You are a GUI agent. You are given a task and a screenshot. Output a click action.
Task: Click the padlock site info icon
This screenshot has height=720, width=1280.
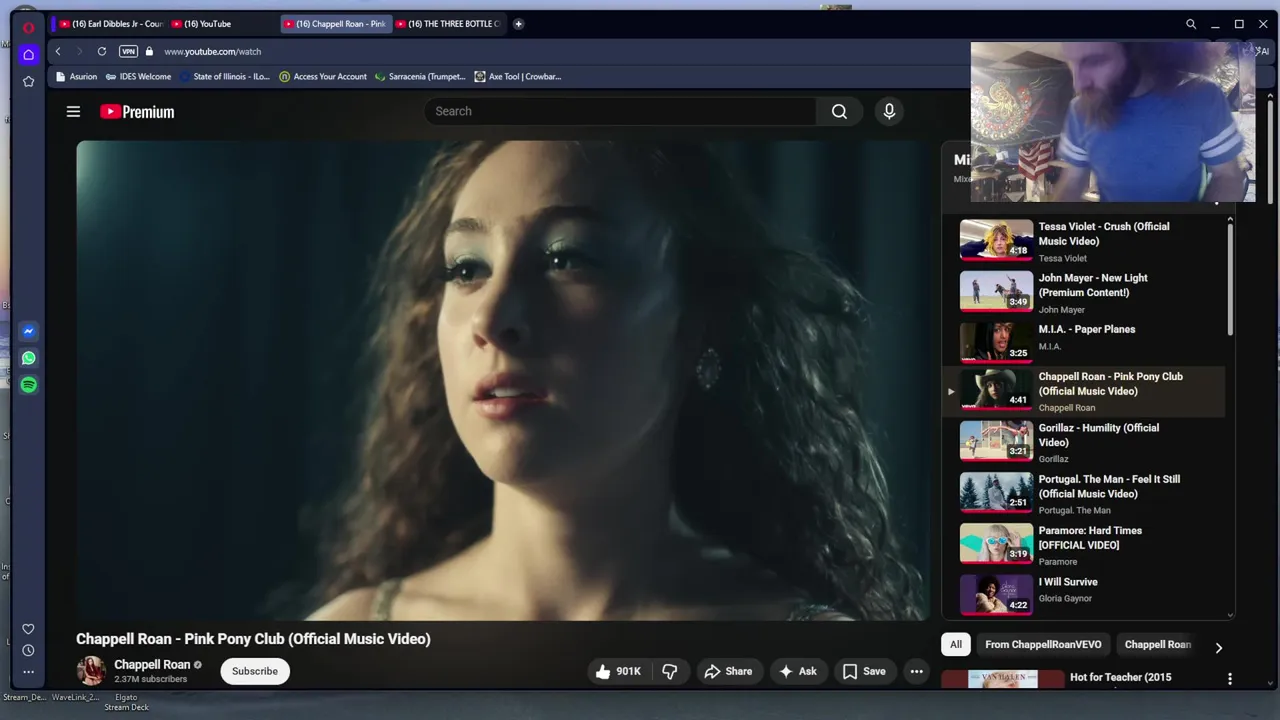coord(150,51)
